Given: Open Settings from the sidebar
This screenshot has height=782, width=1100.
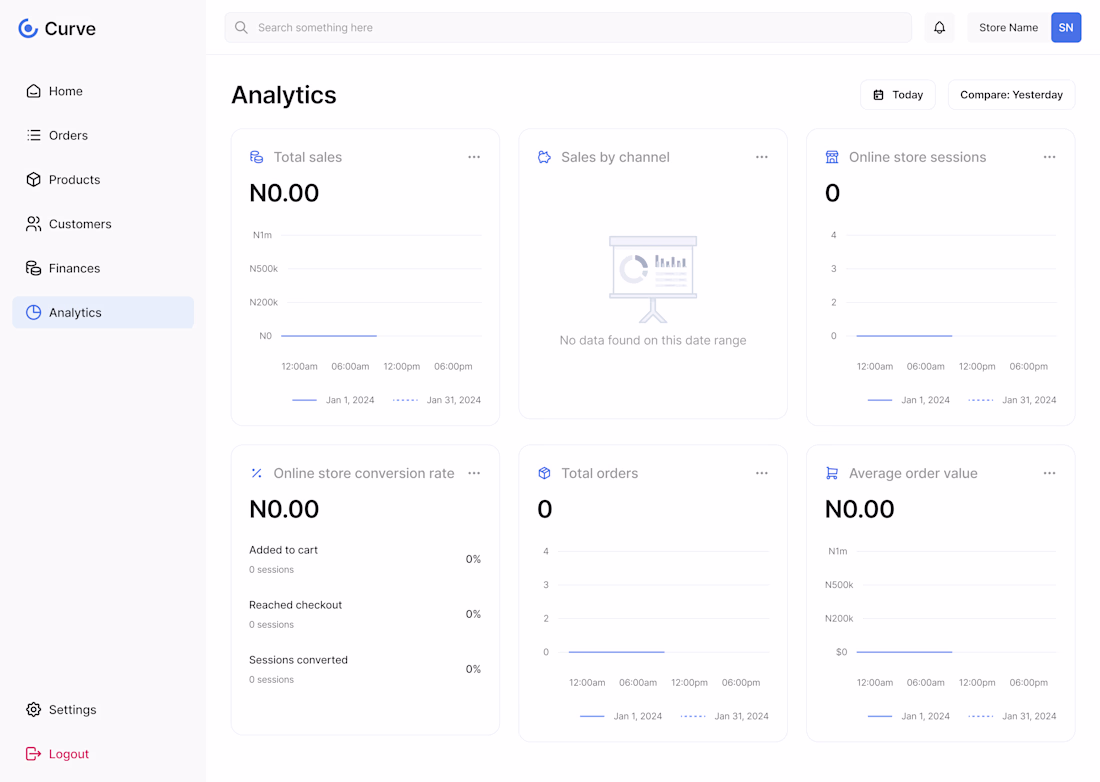Looking at the screenshot, I should tap(102, 710).
